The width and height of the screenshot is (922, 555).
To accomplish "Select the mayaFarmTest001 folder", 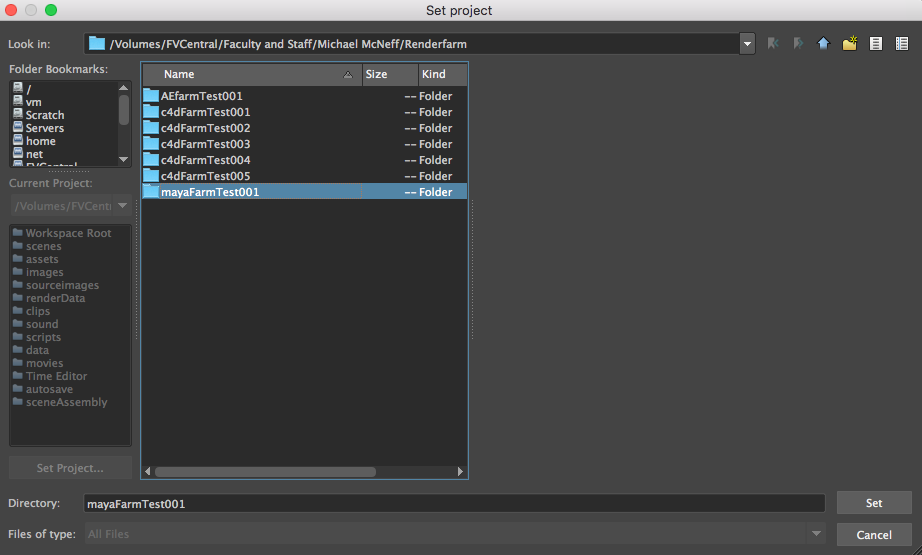I will [x=305, y=191].
